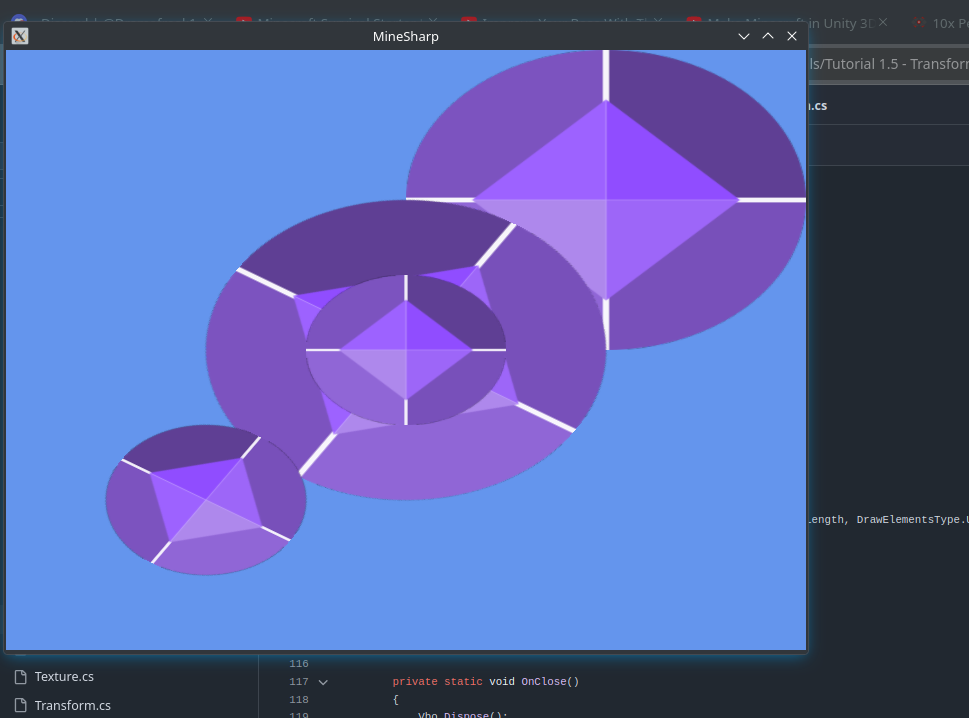The width and height of the screenshot is (969, 718).
Task: Collapse the OnClose method at line 117
Action: (323, 682)
